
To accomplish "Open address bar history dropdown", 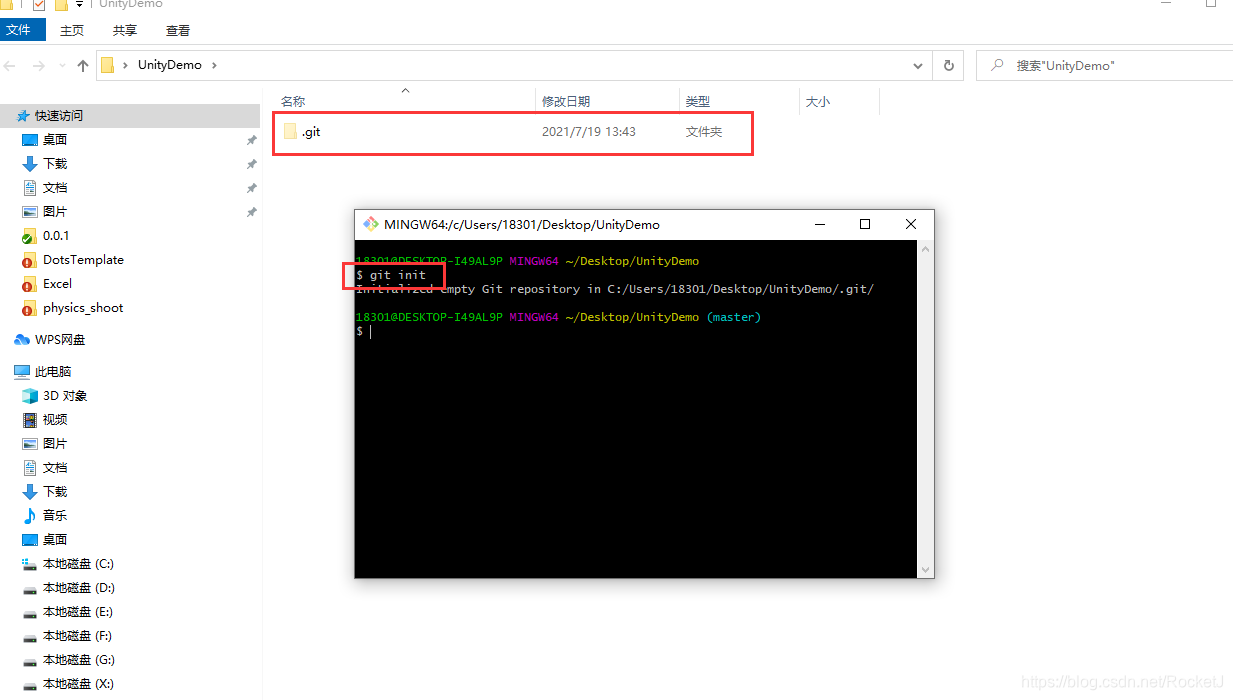I will [x=918, y=65].
